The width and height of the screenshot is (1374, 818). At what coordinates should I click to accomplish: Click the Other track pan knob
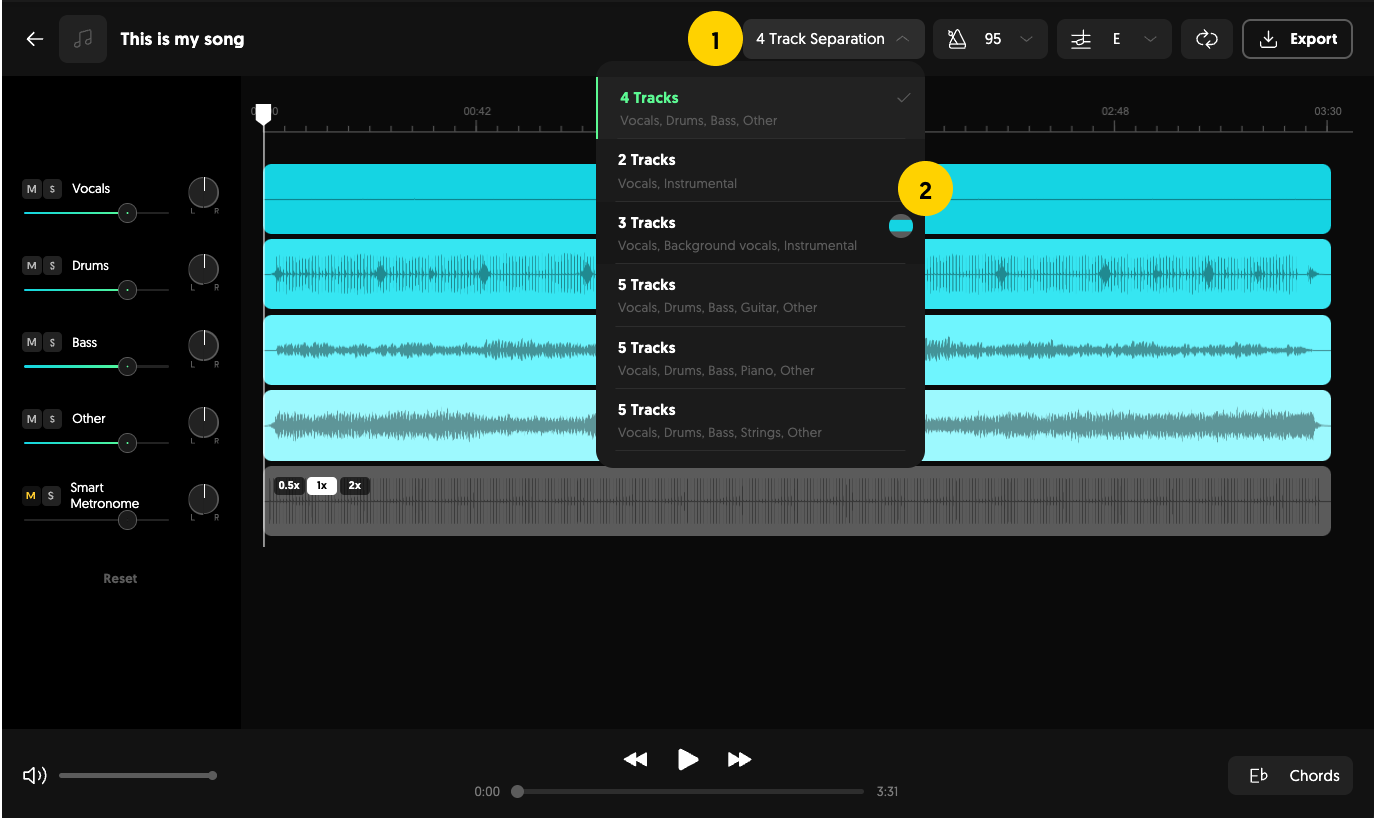203,422
